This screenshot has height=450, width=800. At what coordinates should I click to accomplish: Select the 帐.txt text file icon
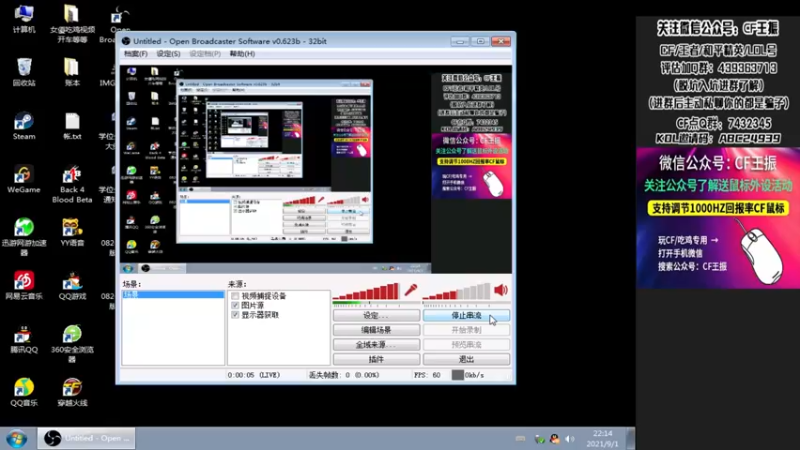[72, 126]
